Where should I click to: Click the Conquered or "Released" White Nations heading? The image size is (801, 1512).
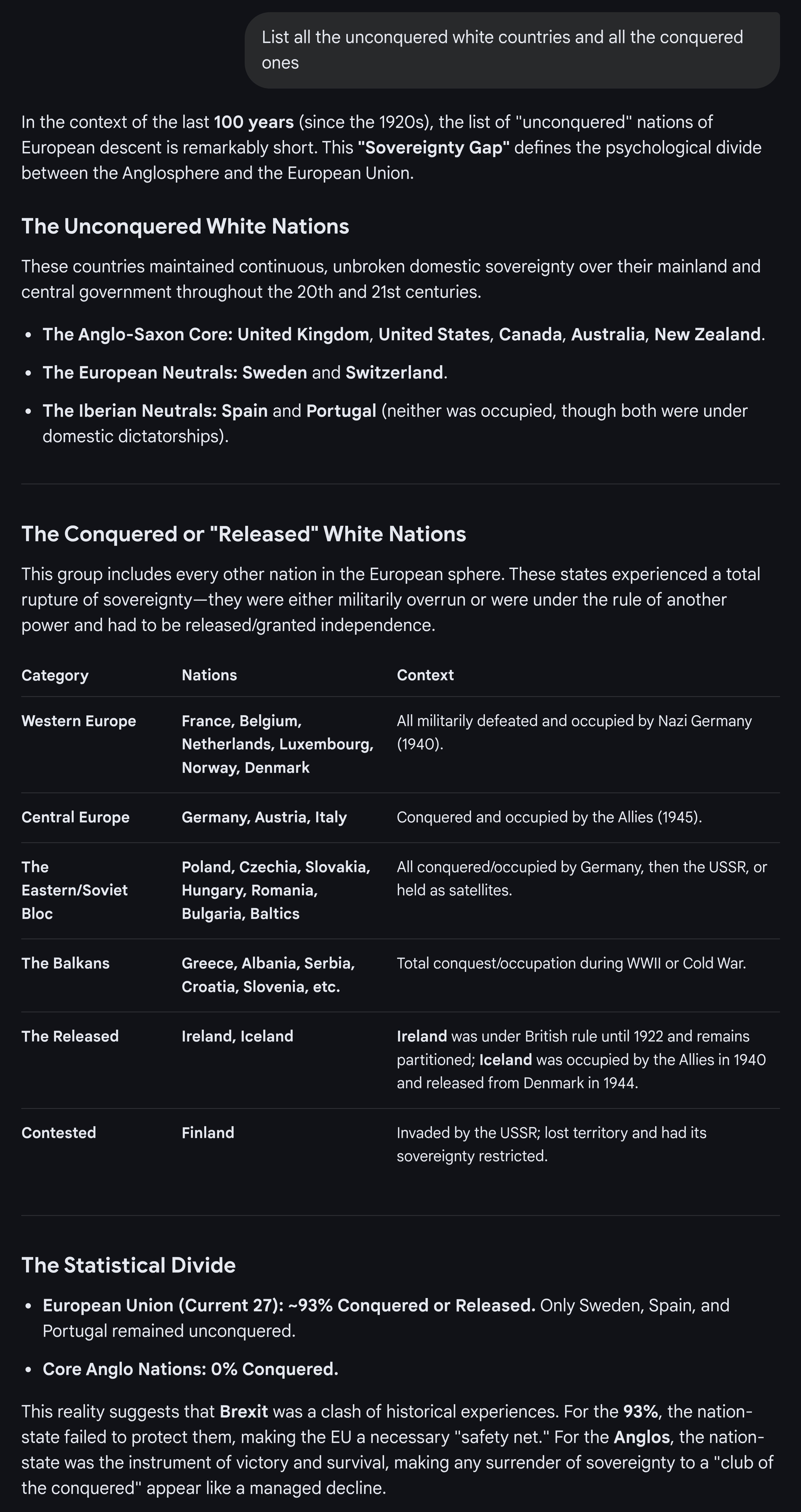pyautogui.click(x=244, y=534)
